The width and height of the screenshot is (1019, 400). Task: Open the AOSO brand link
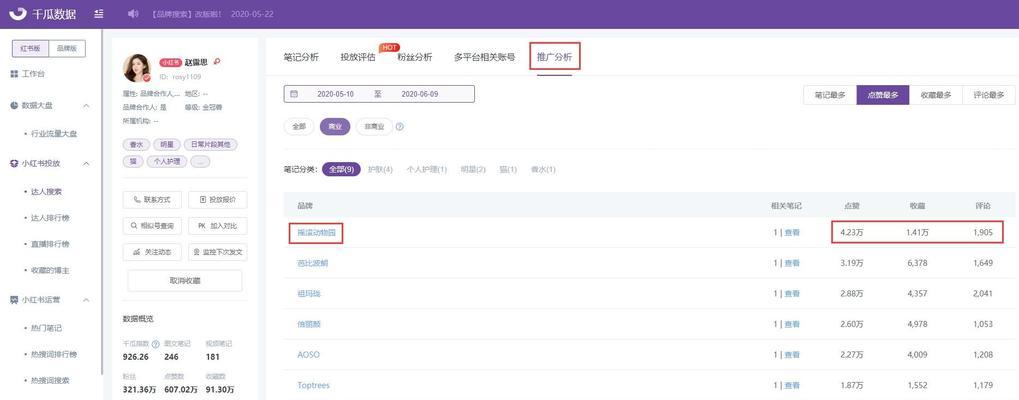(308, 355)
